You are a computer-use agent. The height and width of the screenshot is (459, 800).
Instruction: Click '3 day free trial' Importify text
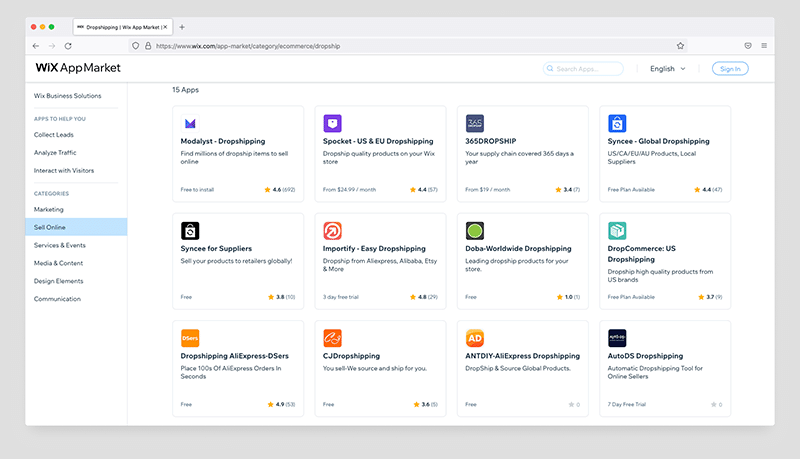[x=341, y=297]
